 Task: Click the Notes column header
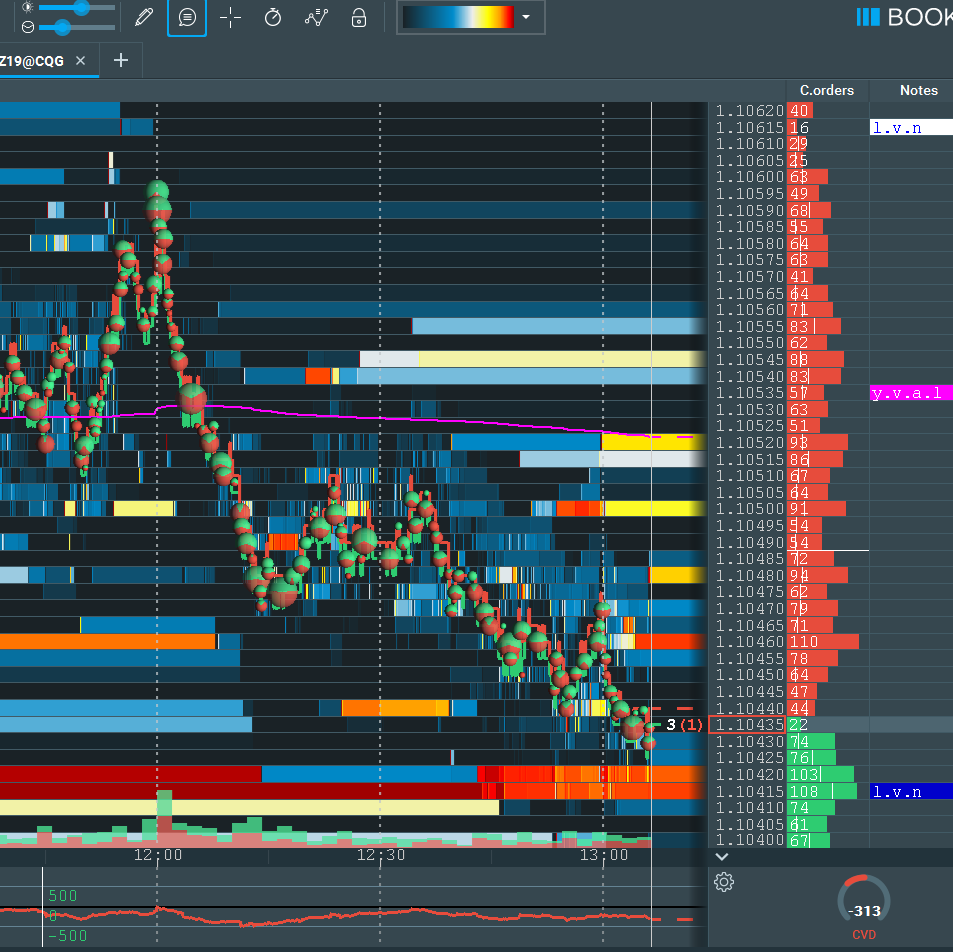click(x=918, y=90)
